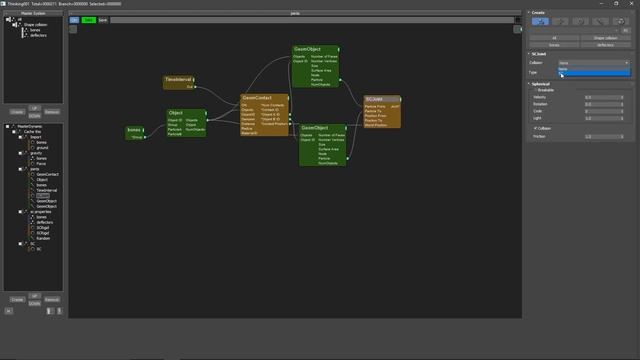Click Down button under dynamic set tree
Screen dimensions: 640x360
click(34, 303)
